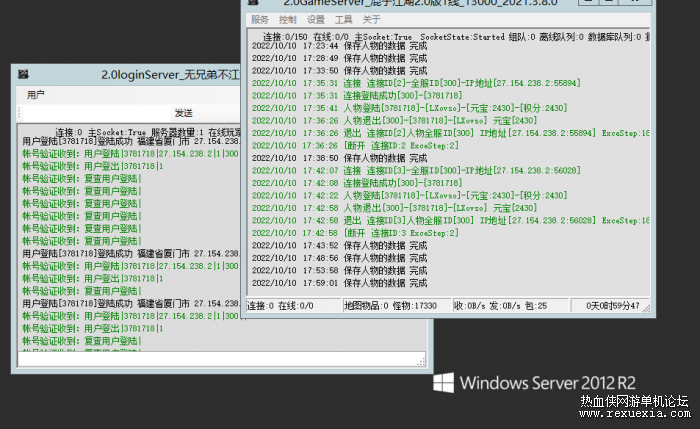Select log row 17:23:44 保存人物的数据 完成

coord(339,46)
